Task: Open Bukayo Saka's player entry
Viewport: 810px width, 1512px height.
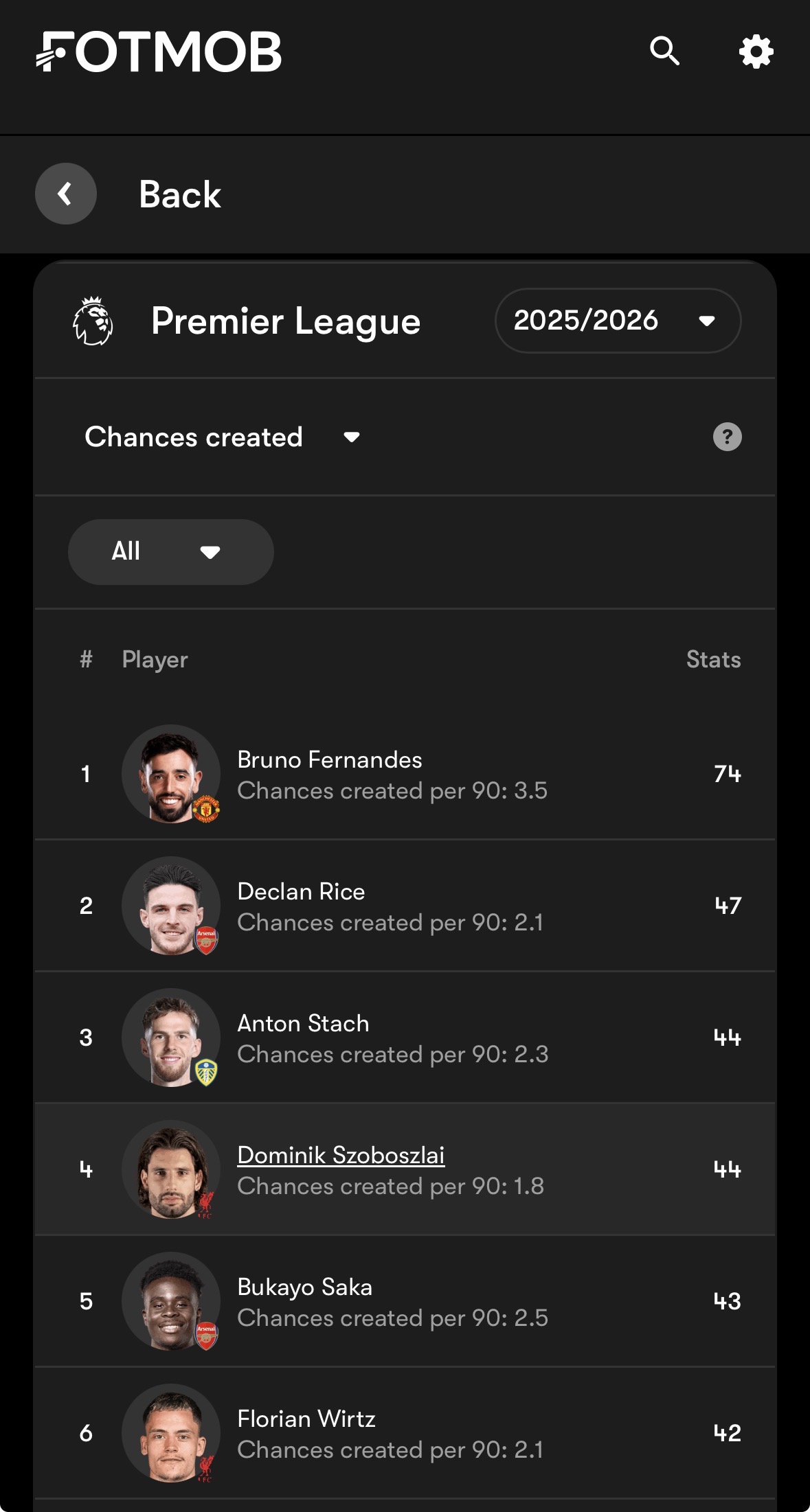Action: (305, 1287)
